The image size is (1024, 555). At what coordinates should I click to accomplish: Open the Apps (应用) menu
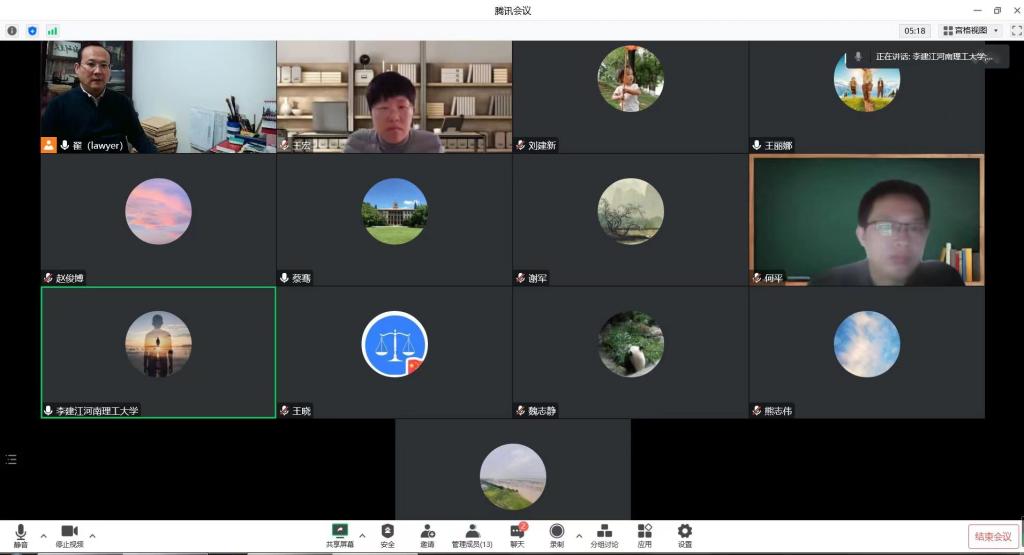(645, 535)
